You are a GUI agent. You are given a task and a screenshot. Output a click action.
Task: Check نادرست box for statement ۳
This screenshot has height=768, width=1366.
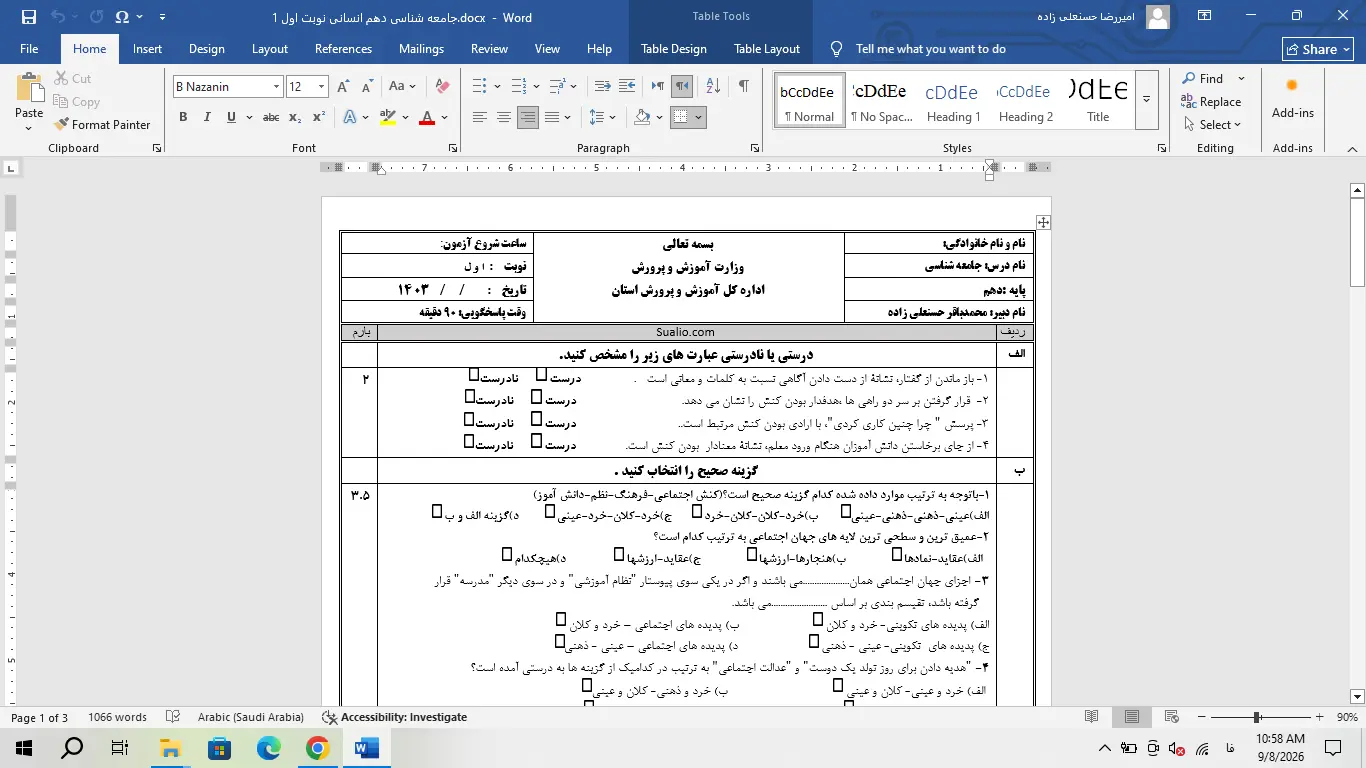click(470, 419)
